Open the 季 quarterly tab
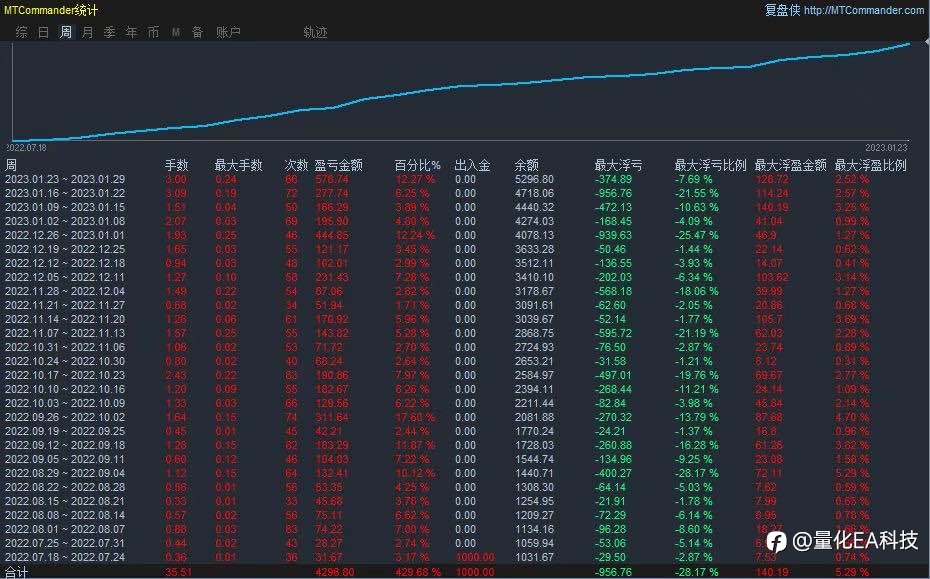Screen dimensions: 930x579 coord(110,32)
